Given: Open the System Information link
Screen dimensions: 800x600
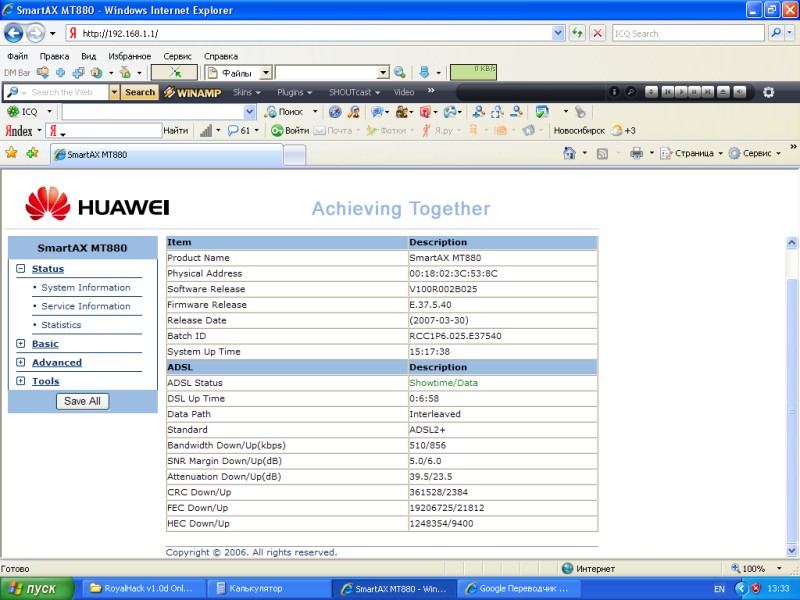Looking at the screenshot, I should [x=86, y=287].
